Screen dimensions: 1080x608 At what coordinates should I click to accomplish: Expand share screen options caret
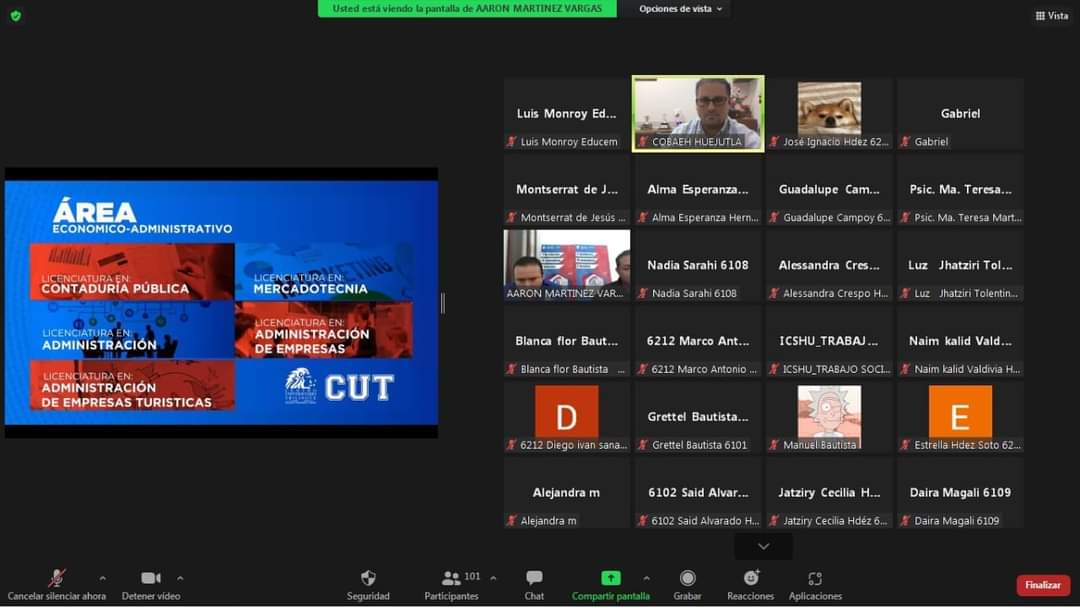(x=646, y=578)
